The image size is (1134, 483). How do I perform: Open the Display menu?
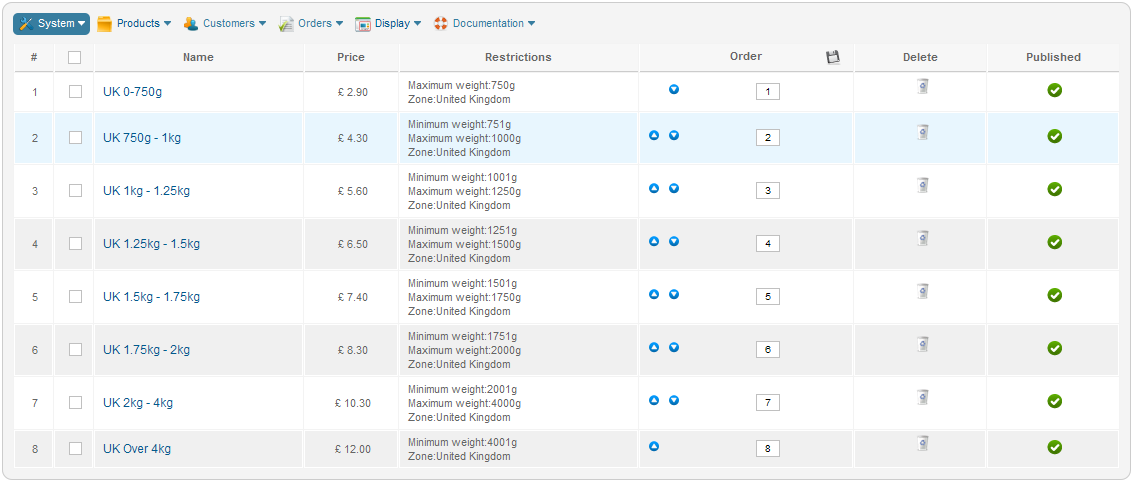388,24
